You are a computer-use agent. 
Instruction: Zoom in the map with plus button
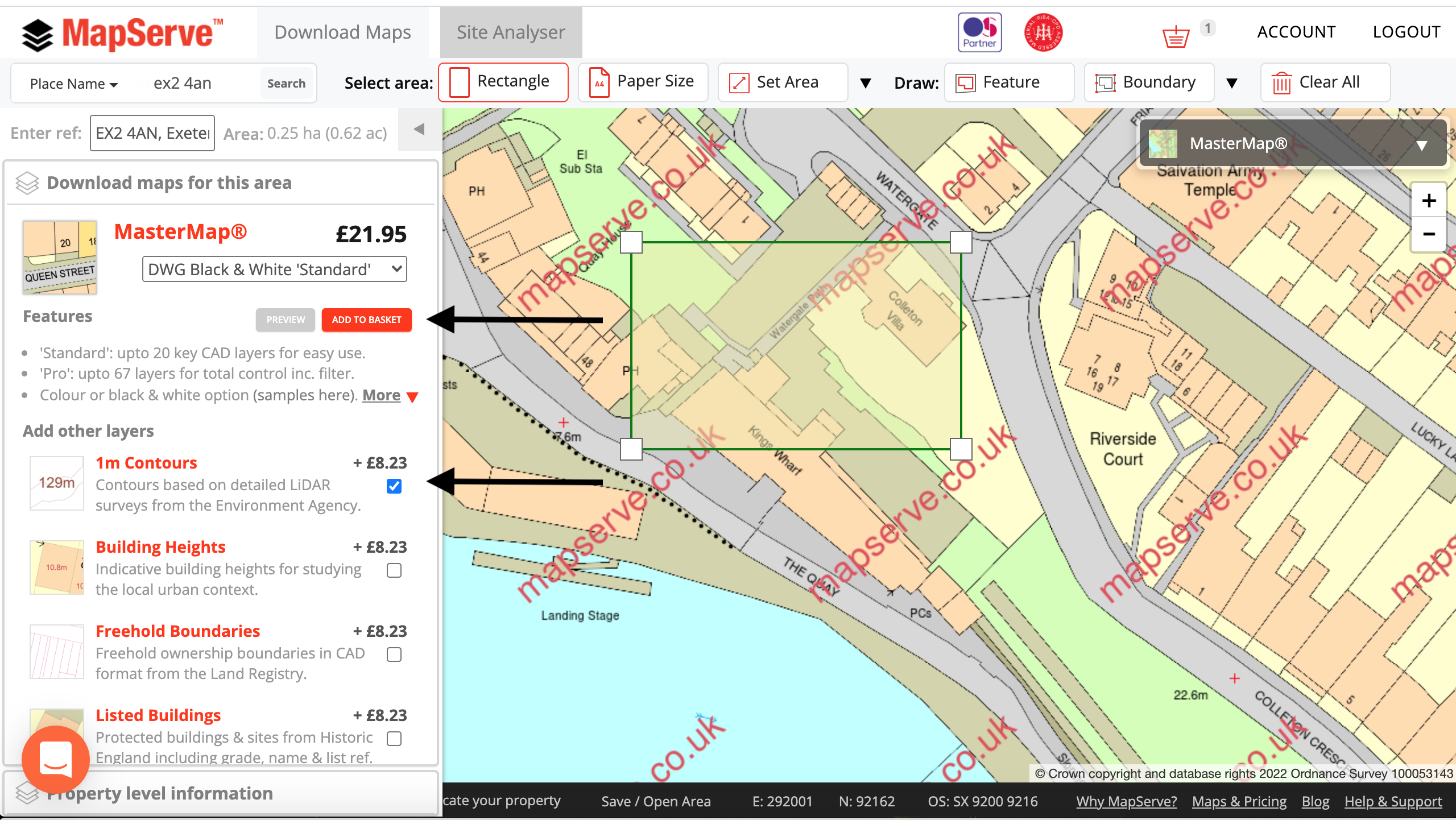click(1429, 201)
